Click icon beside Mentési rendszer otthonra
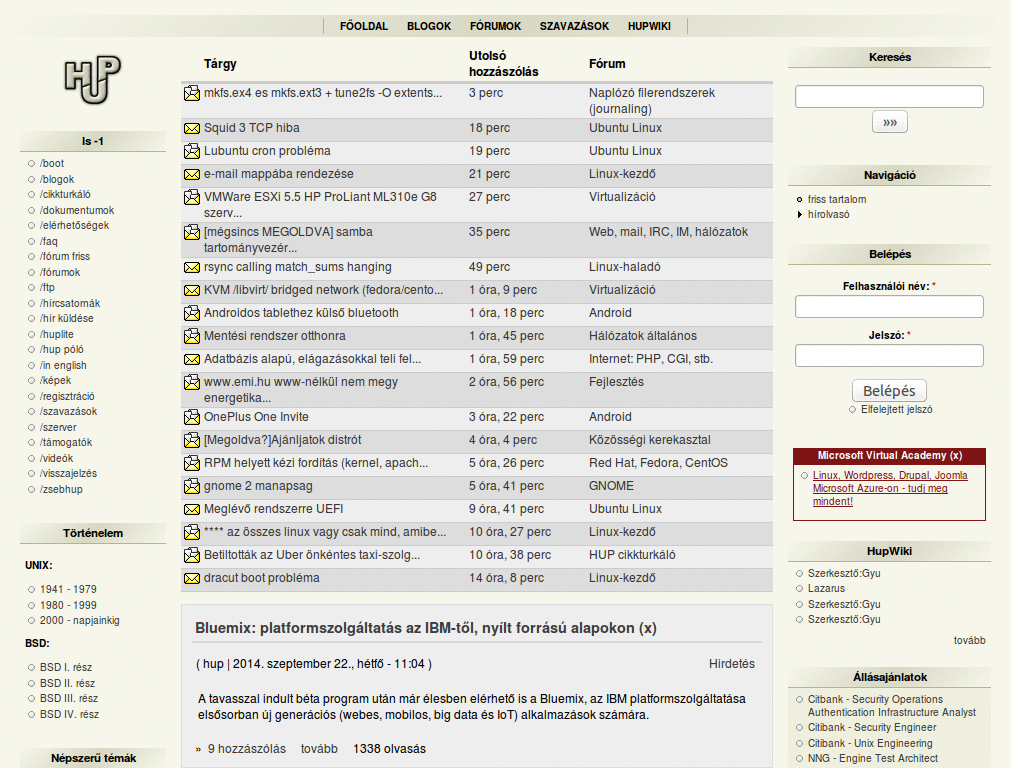 (x=192, y=336)
